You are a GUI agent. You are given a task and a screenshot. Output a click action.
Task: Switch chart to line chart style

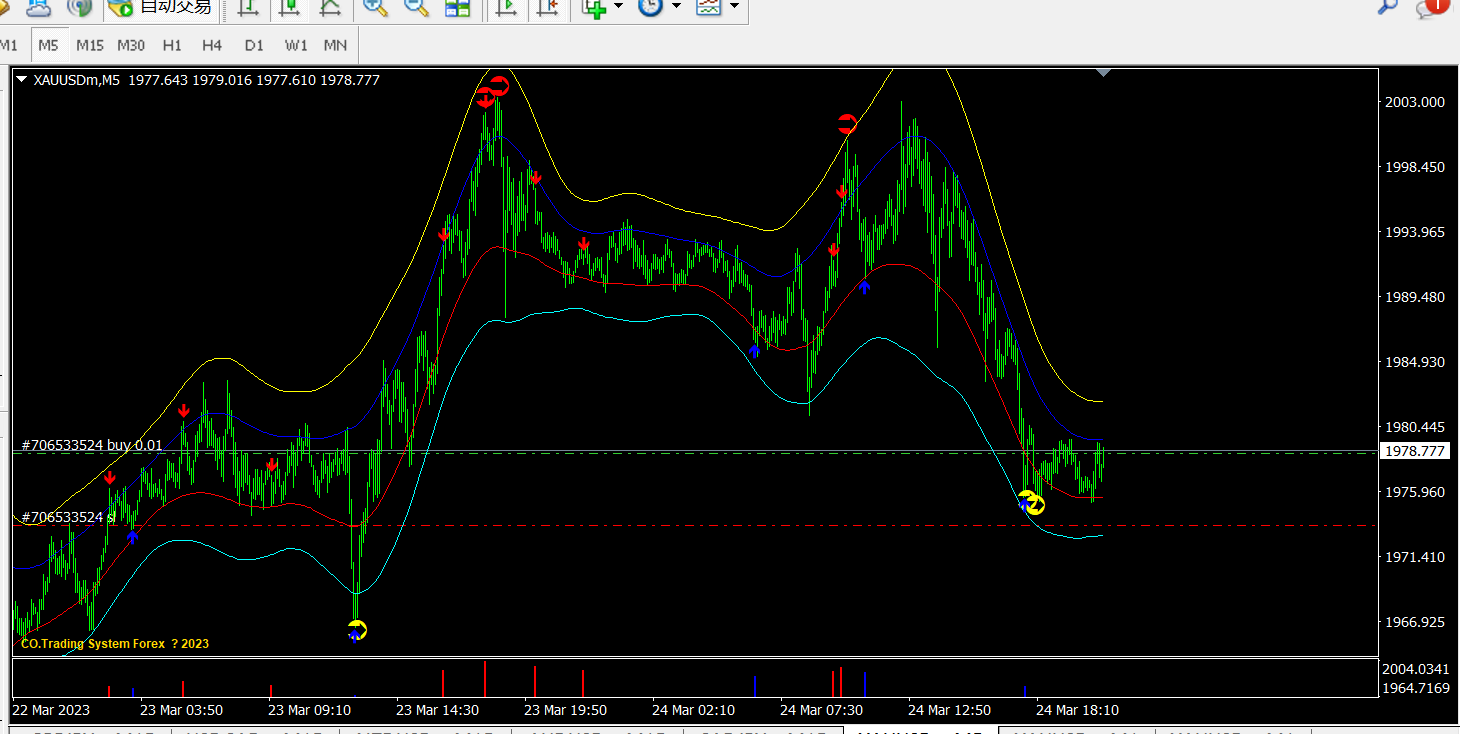330,8
